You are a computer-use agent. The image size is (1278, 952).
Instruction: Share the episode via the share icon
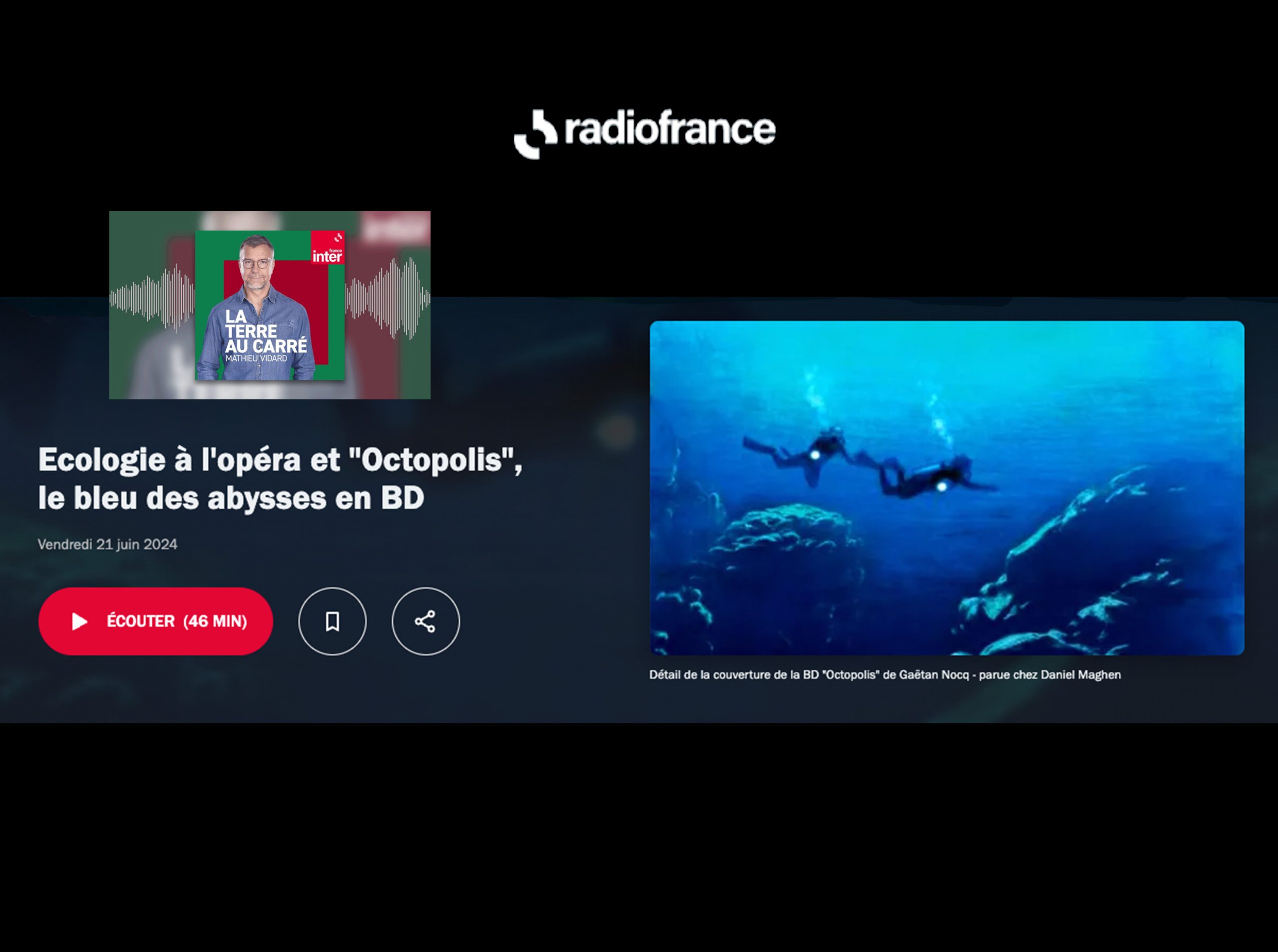(x=425, y=621)
